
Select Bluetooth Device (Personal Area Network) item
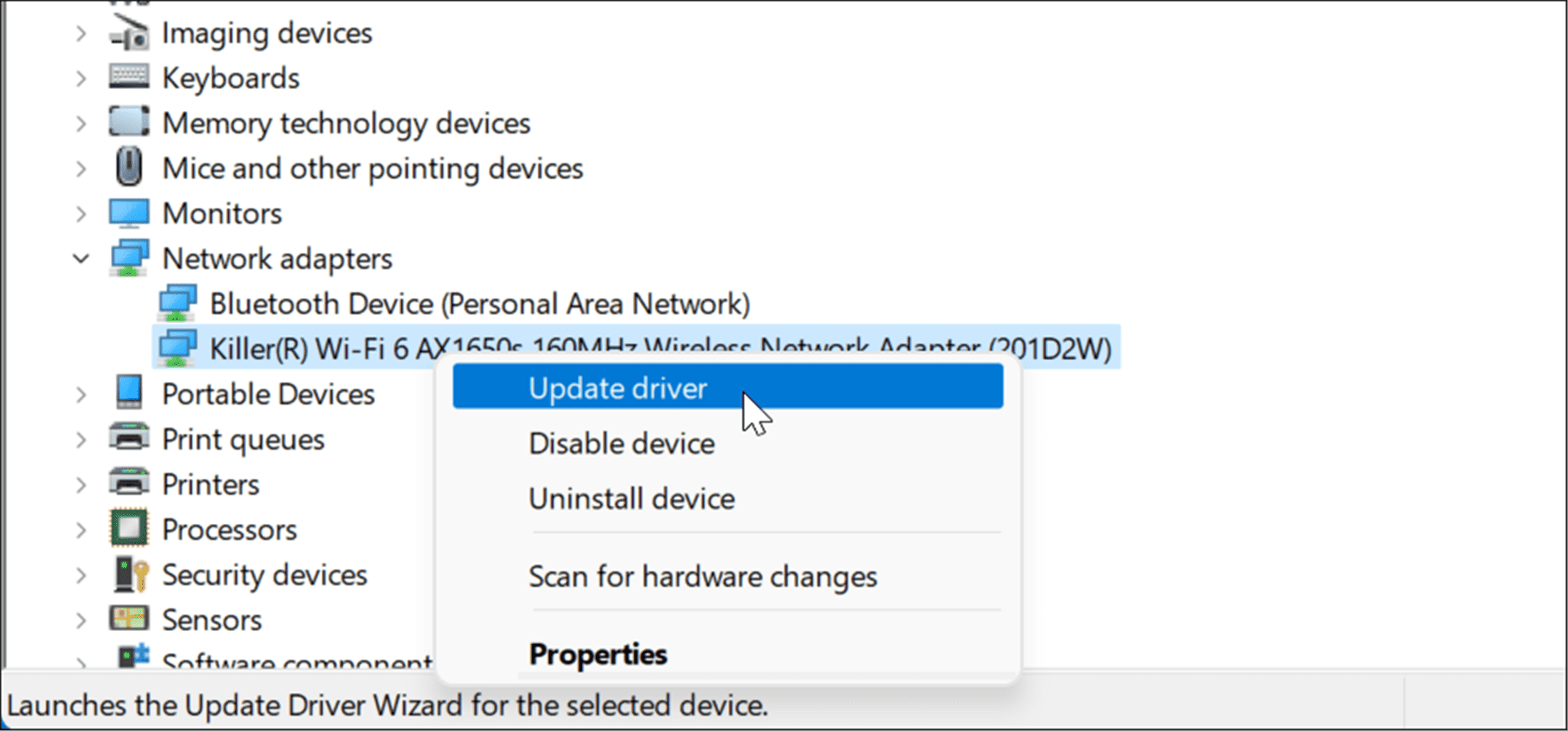(x=479, y=304)
